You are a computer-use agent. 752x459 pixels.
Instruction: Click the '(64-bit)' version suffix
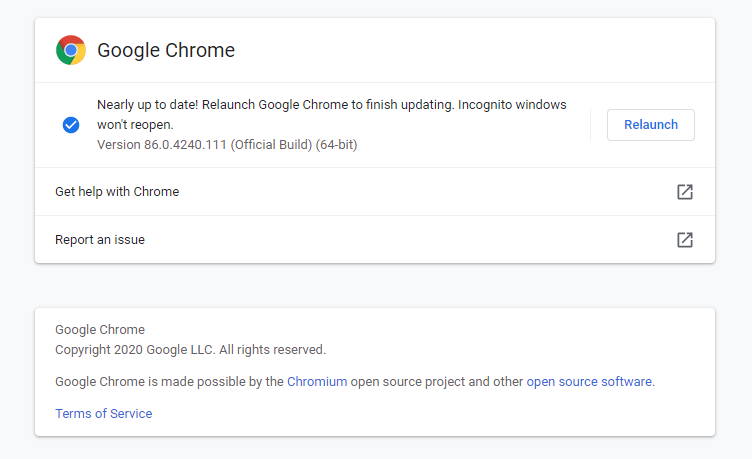click(336, 145)
